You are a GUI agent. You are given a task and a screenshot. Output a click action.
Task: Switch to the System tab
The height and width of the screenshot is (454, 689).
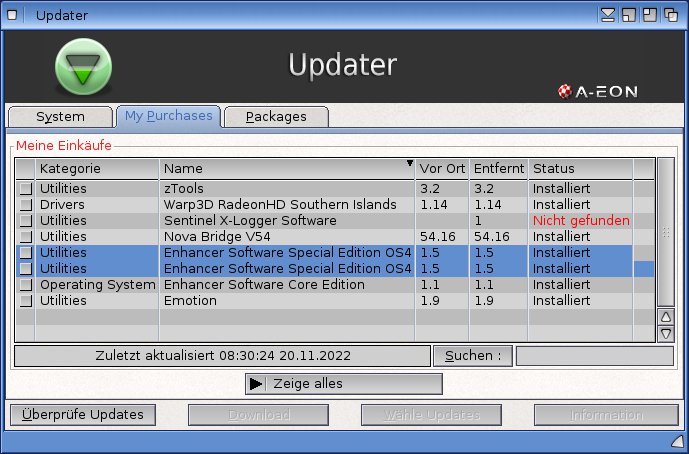[60, 117]
